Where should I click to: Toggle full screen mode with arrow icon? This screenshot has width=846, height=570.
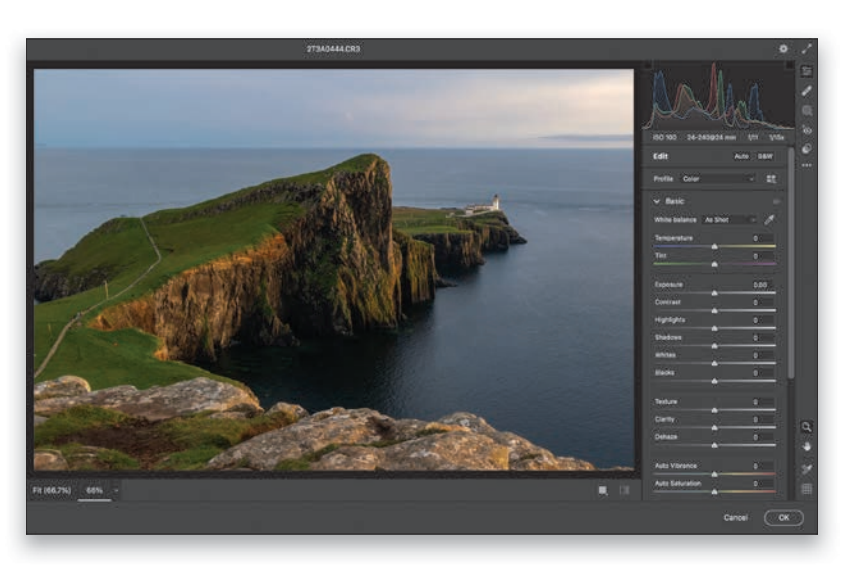pyautogui.click(x=806, y=48)
